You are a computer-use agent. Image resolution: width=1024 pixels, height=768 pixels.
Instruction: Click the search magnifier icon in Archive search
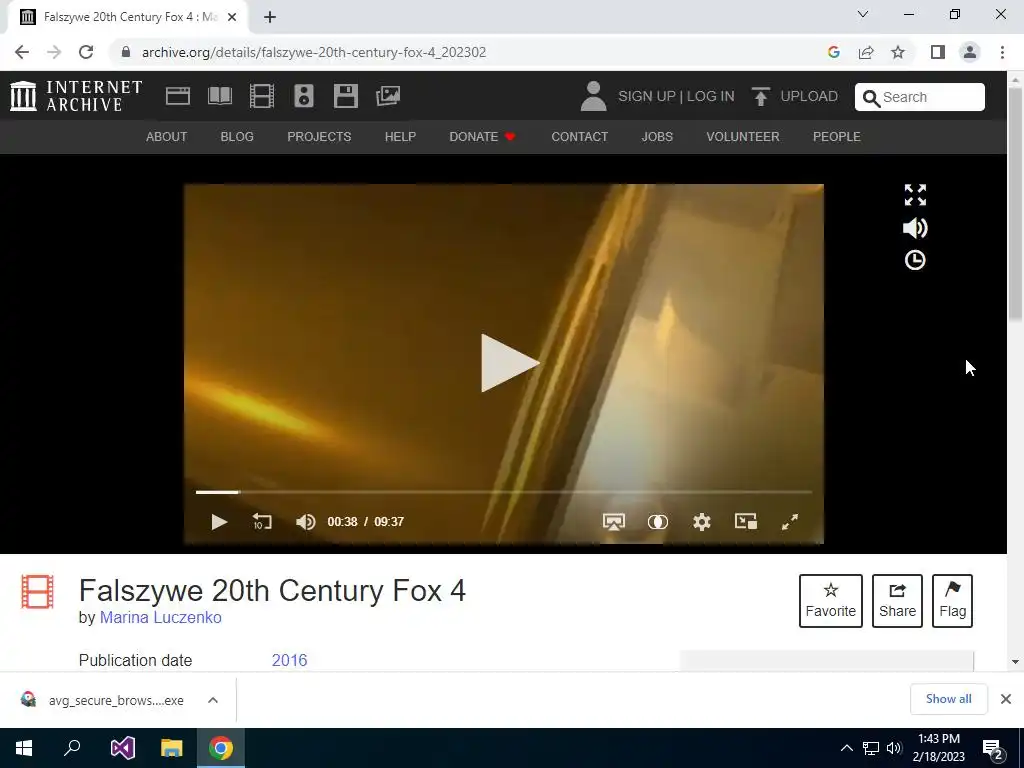tap(871, 98)
